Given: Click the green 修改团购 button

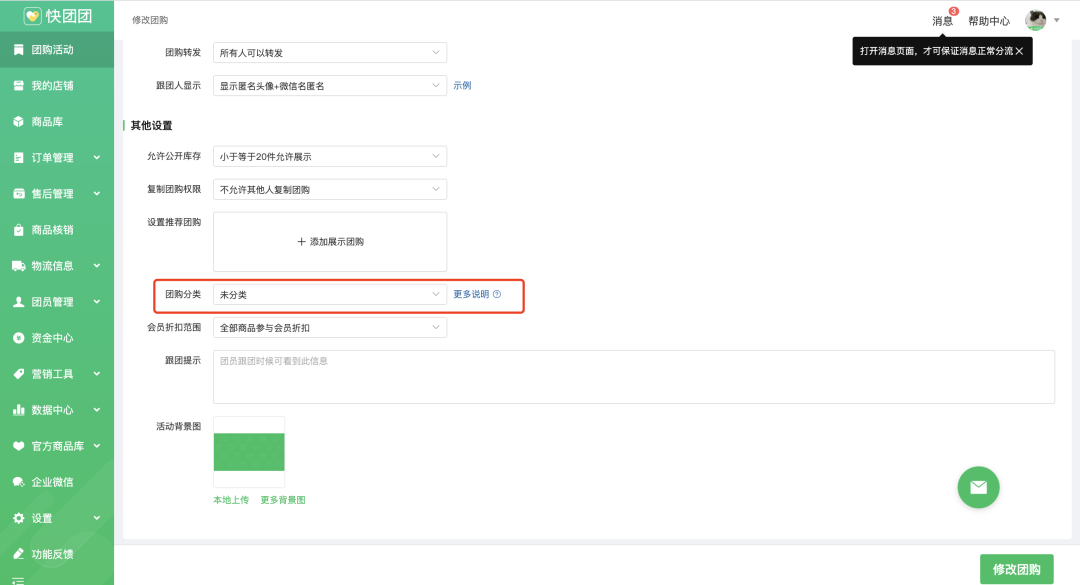Looking at the screenshot, I should pos(1016,569).
